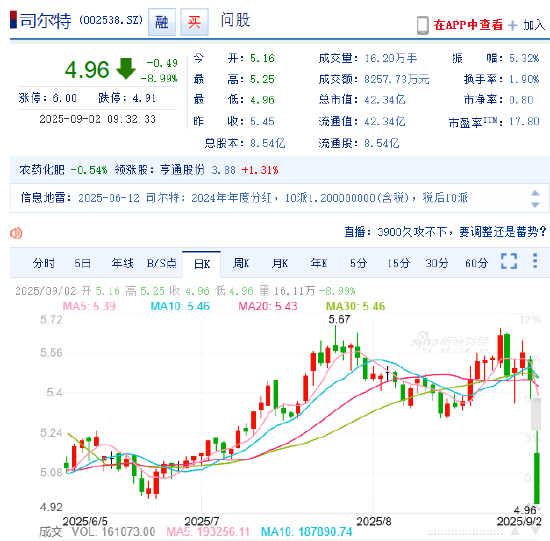This screenshot has width=550, height=541.
Task: Click the 总市值 42.34亿 value
Action: 385,100
